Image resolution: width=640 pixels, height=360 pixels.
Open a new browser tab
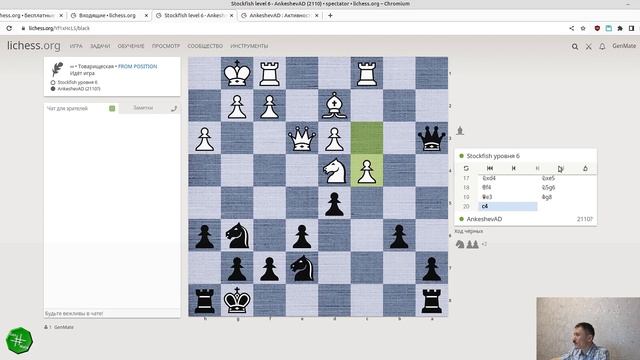coord(330,15)
